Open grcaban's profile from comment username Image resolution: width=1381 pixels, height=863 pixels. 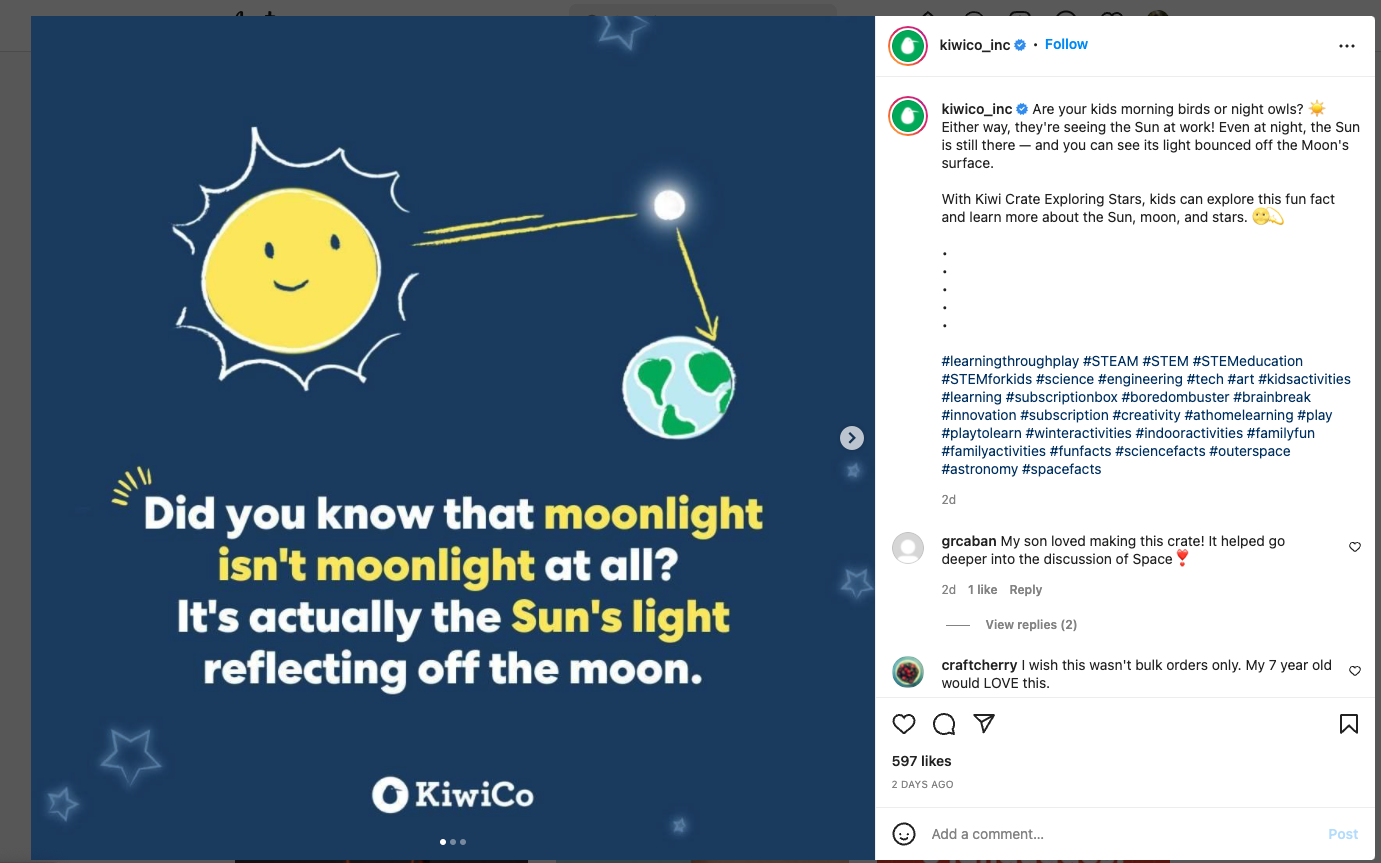(x=969, y=541)
